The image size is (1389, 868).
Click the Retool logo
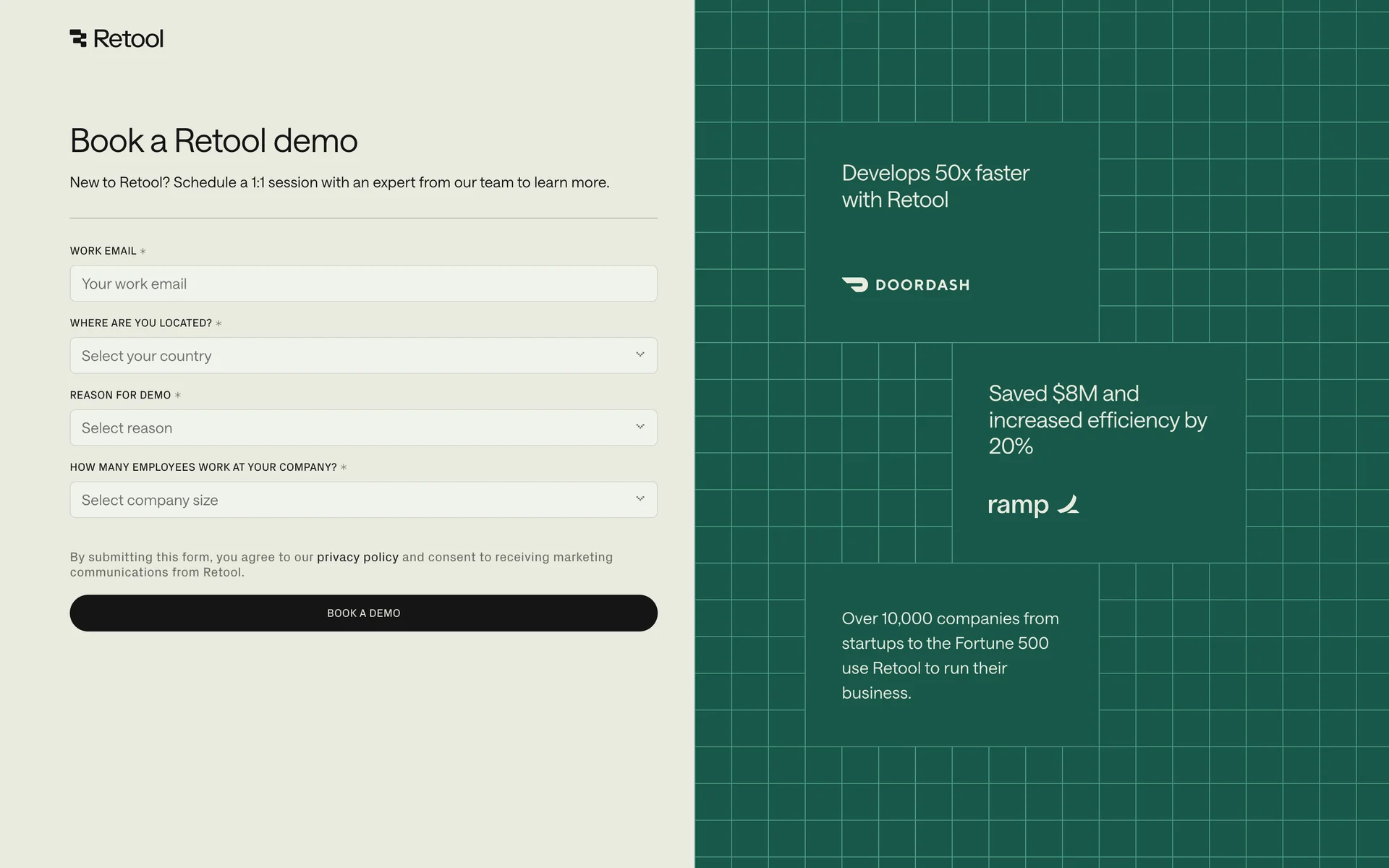116,38
